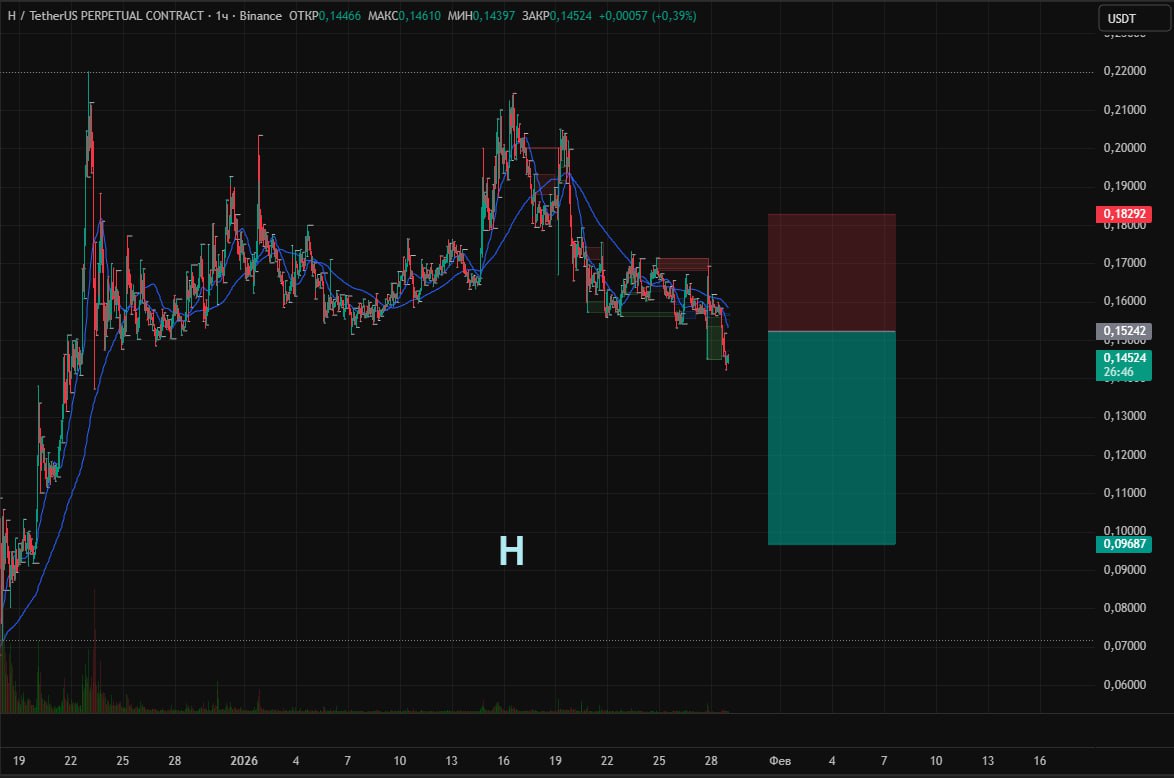Open the USDT currency selector
This screenshot has width=1174, height=778.
(1125, 18)
